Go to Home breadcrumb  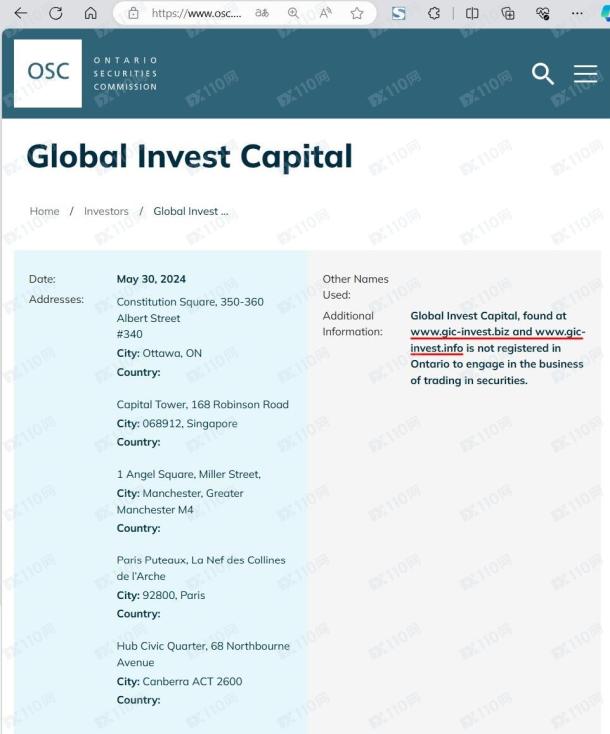click(x=44, y=211)
